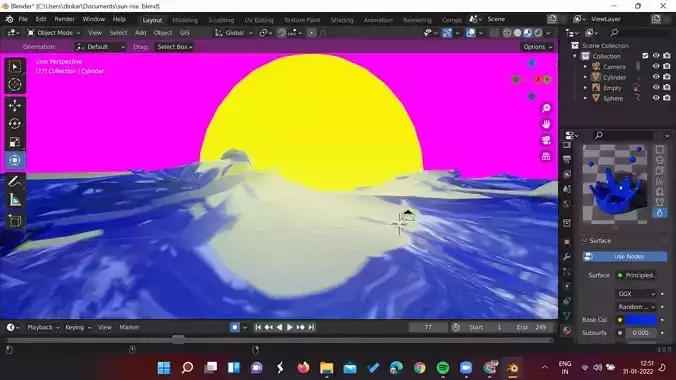676x380 pixels.
Task: Hide the Cylinder object in viewport
Action: (x=656, y=77)
